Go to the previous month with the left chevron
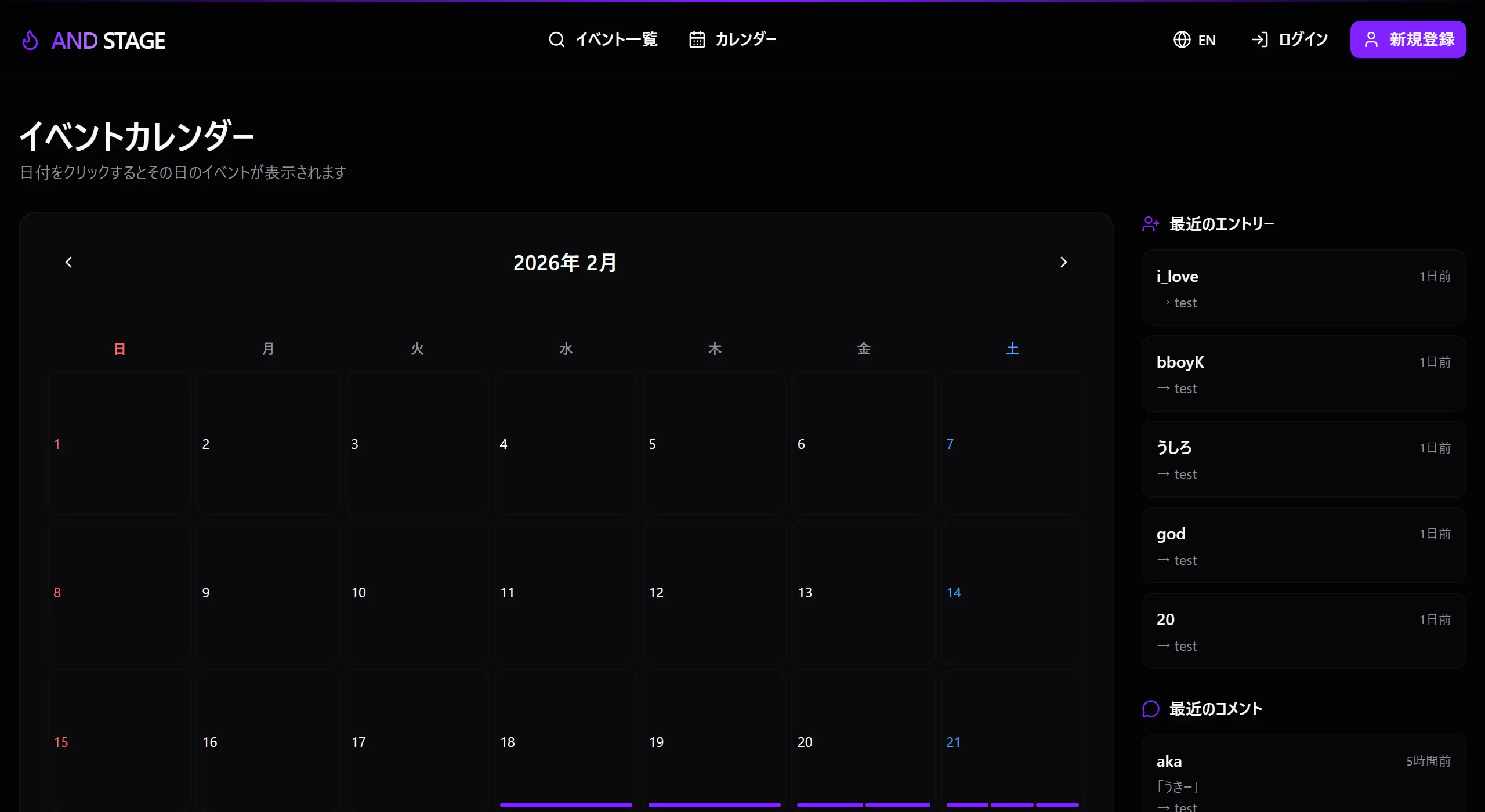Screen dimensions: 1485x812 [x=68, y=262]
